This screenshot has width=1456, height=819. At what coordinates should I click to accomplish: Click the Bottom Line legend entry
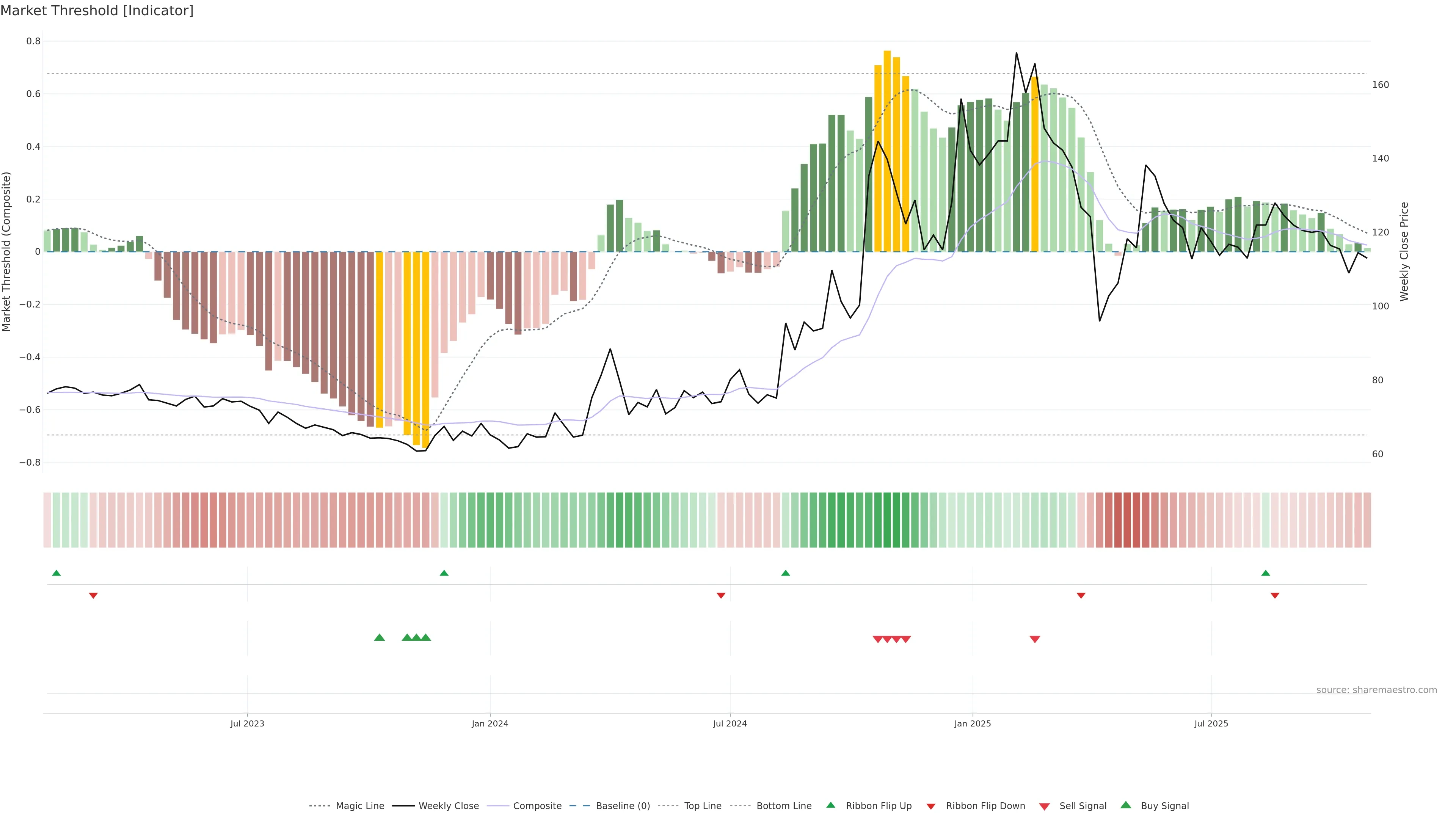point(783,806)
